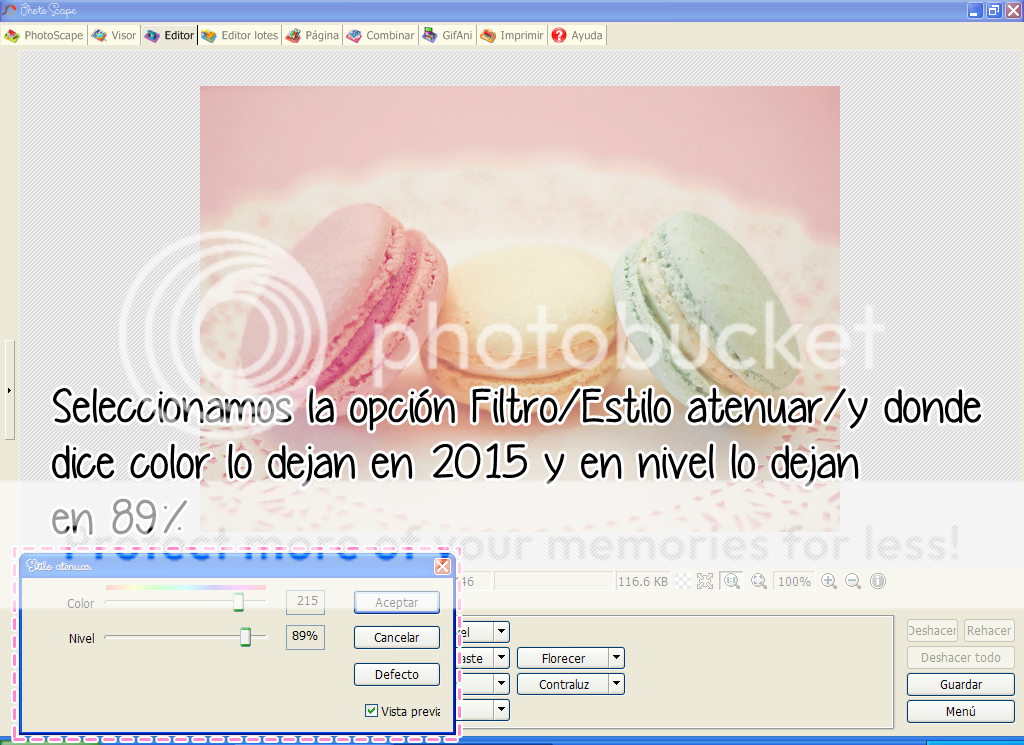Select the Editor tab
This screenshot has height=745, width=1024.
pyautogui.click(x=169, y=35)
